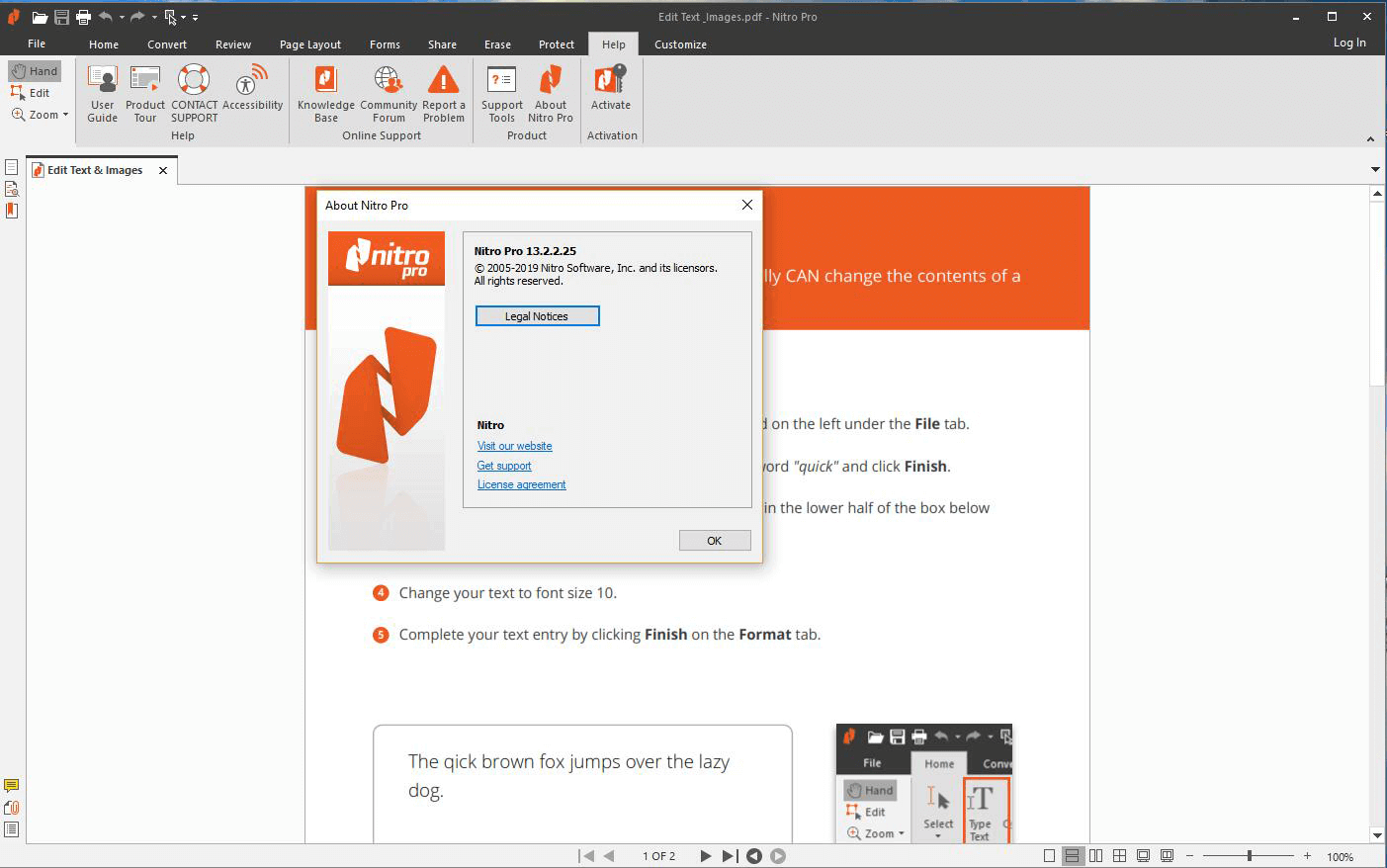Switch to the Page Layout tab
Viewport: 1387px width, 868px height.
tap(310, 44)
